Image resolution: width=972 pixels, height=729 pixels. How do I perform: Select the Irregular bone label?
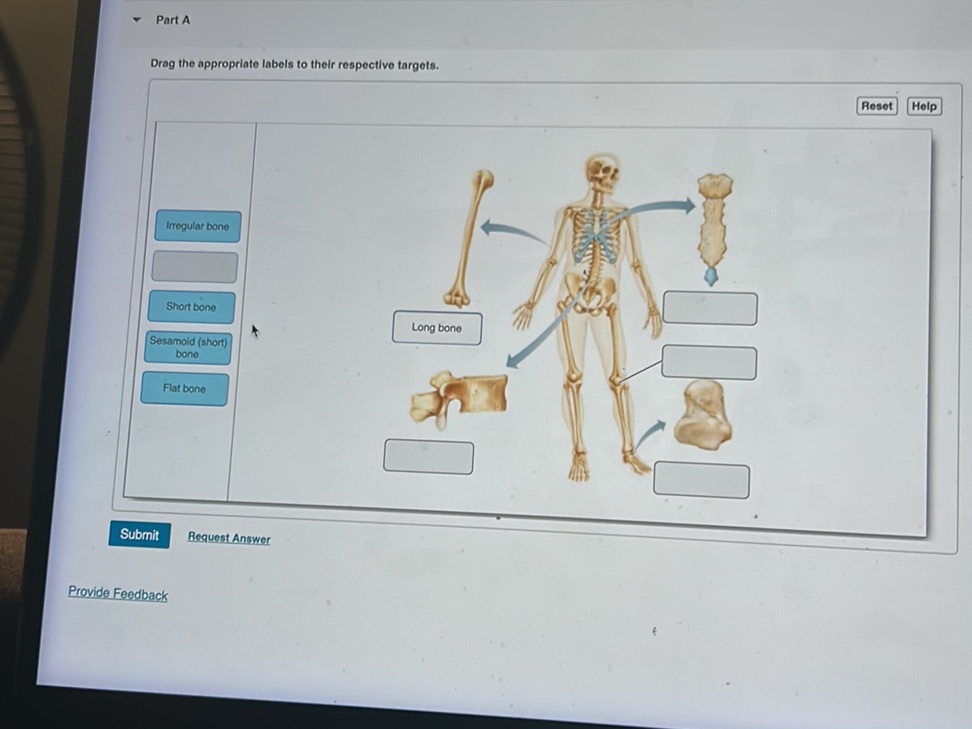point(197,226)
